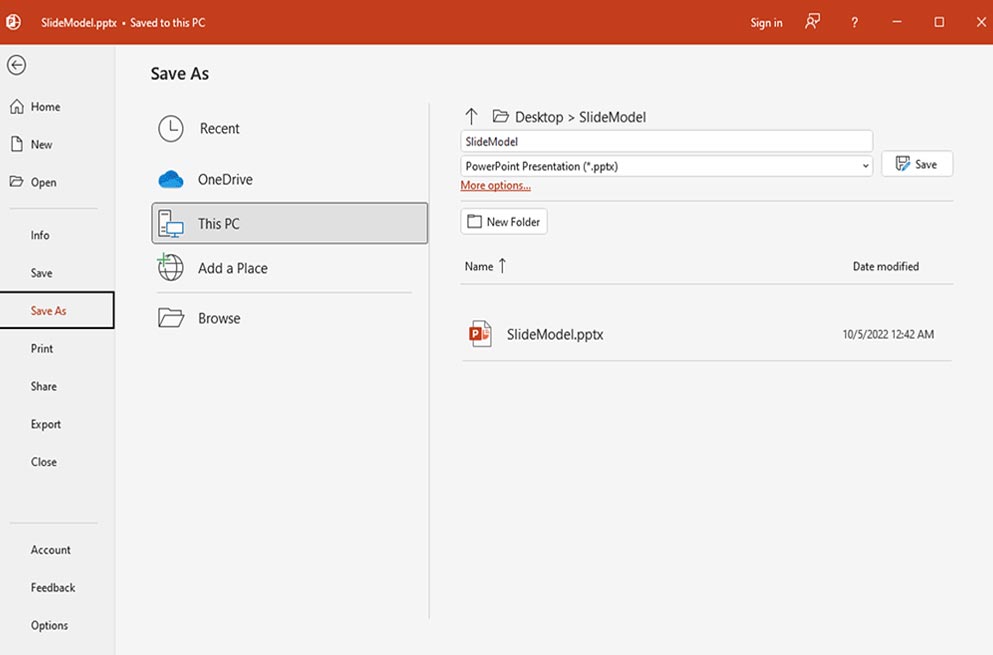
Task: Select OneDrive as save location
Action: (x=289, y=179)
